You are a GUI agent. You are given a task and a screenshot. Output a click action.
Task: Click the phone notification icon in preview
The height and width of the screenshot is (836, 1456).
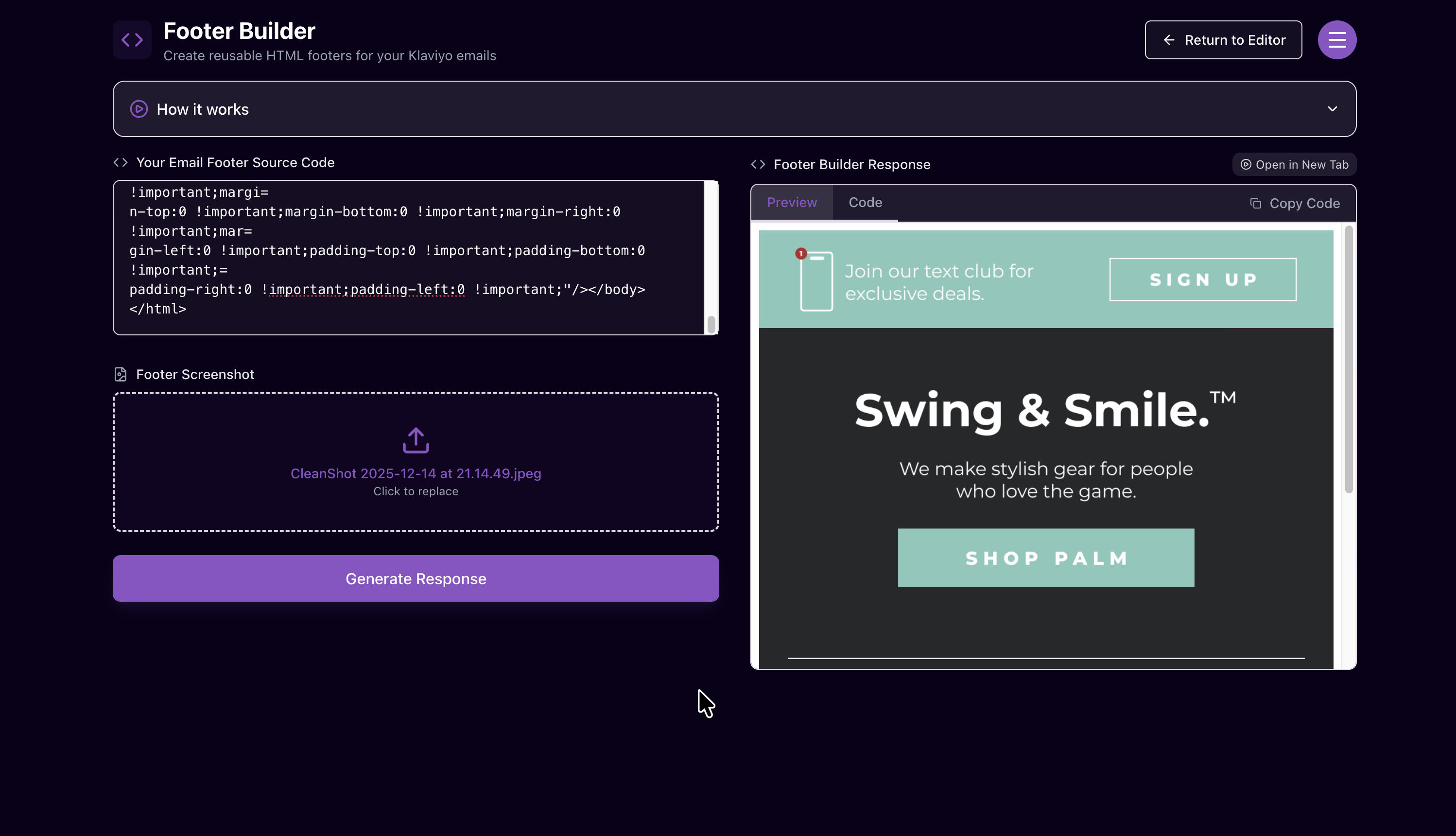[x=815, y=280]
